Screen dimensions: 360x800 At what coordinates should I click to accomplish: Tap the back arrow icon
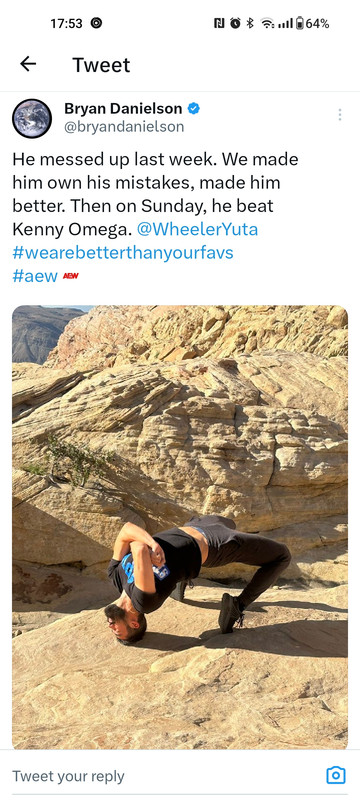(28, 64)
